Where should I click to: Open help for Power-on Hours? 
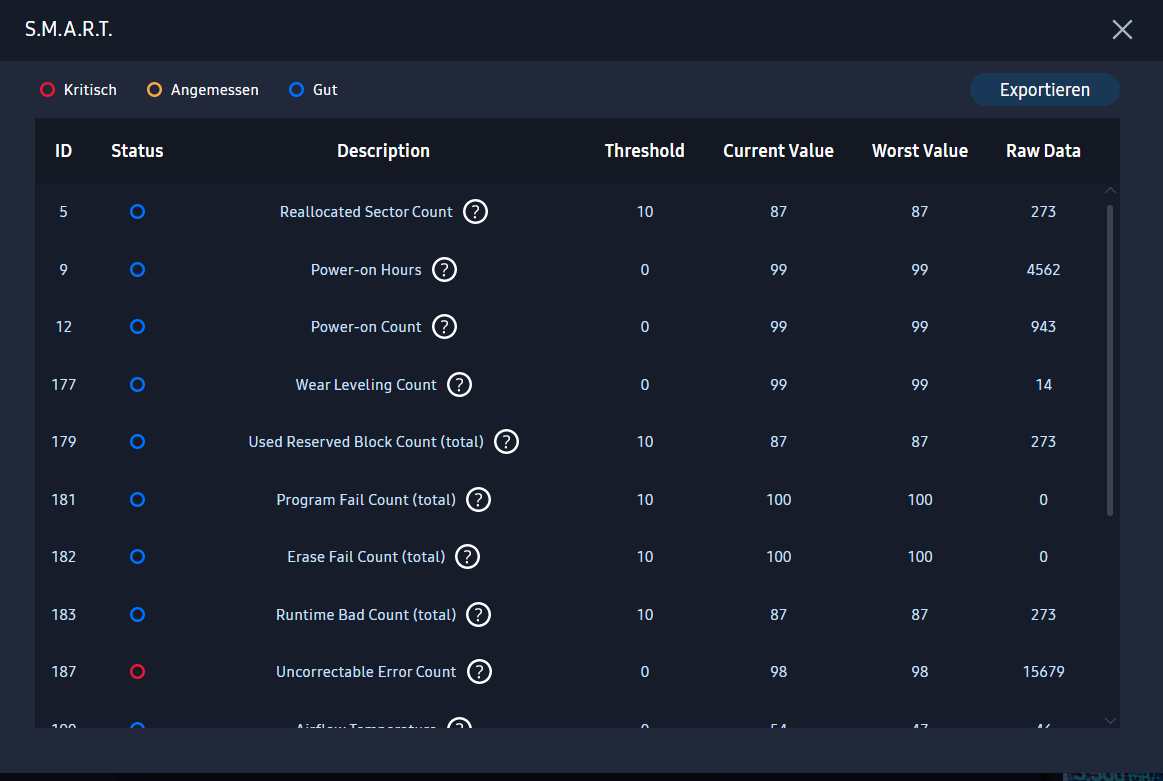pyautogui.click(x=444, y=270)
